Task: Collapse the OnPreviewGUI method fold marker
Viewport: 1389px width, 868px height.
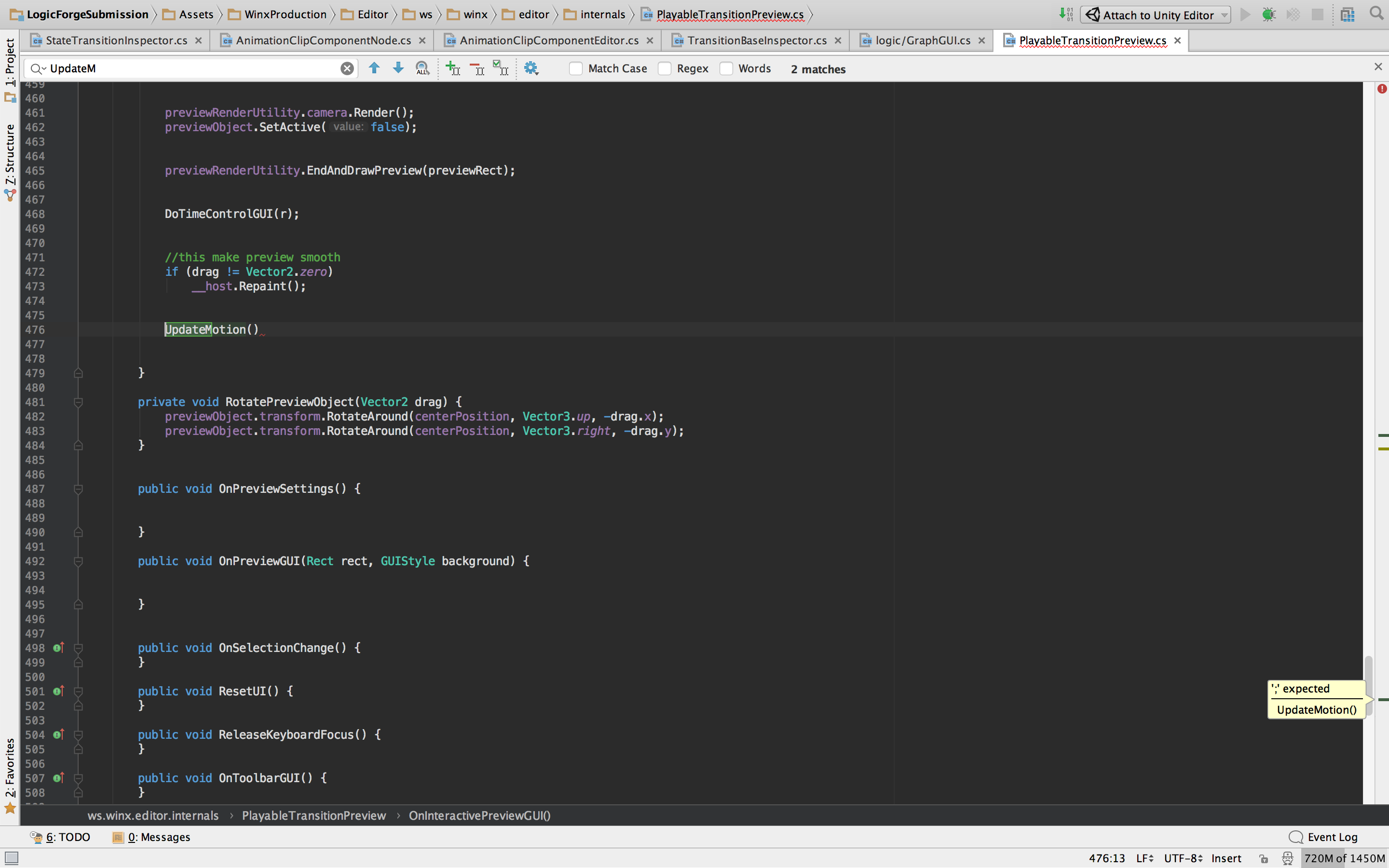Action: [x=79, y=561]
